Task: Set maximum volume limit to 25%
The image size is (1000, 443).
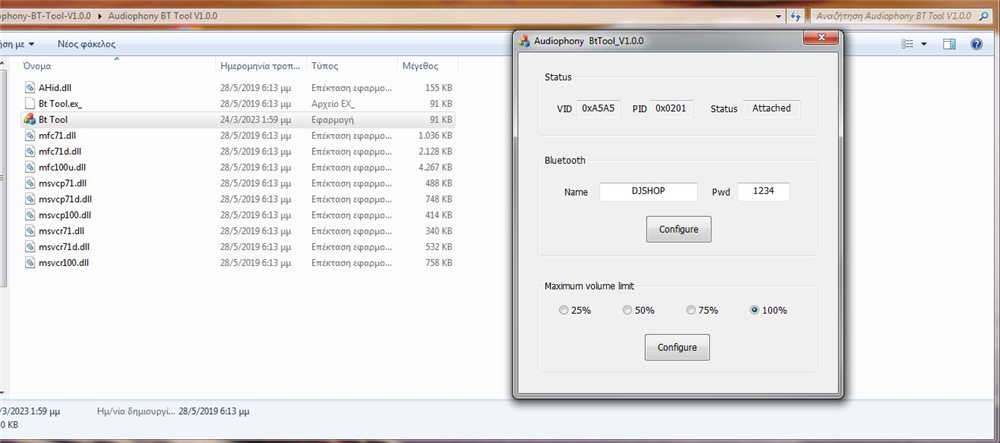Action: point(562,310)
